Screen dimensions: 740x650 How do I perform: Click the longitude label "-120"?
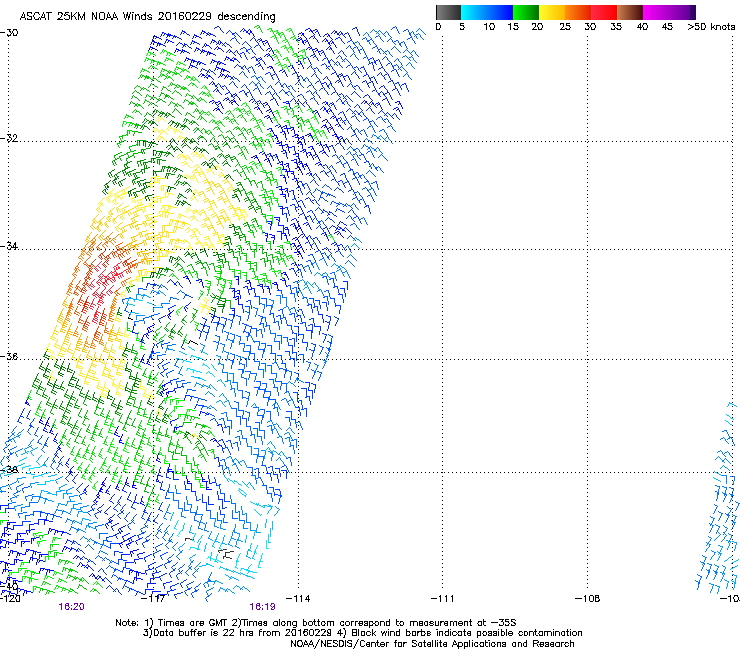coord(10,599)
